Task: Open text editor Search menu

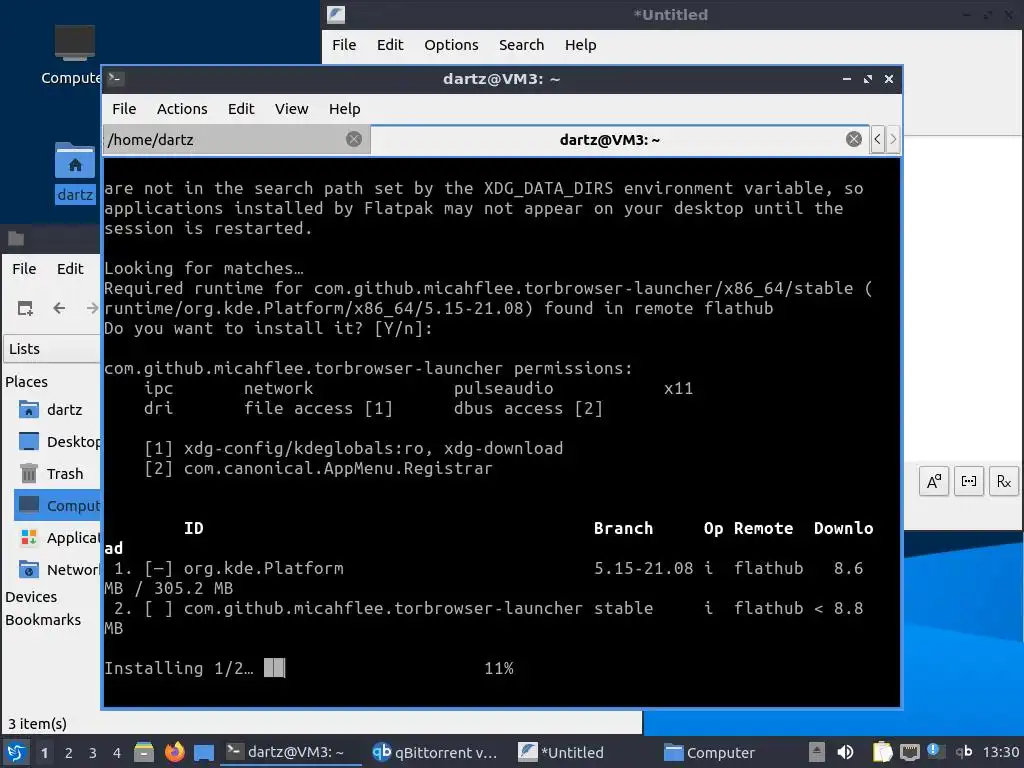Action: [521, 45]
